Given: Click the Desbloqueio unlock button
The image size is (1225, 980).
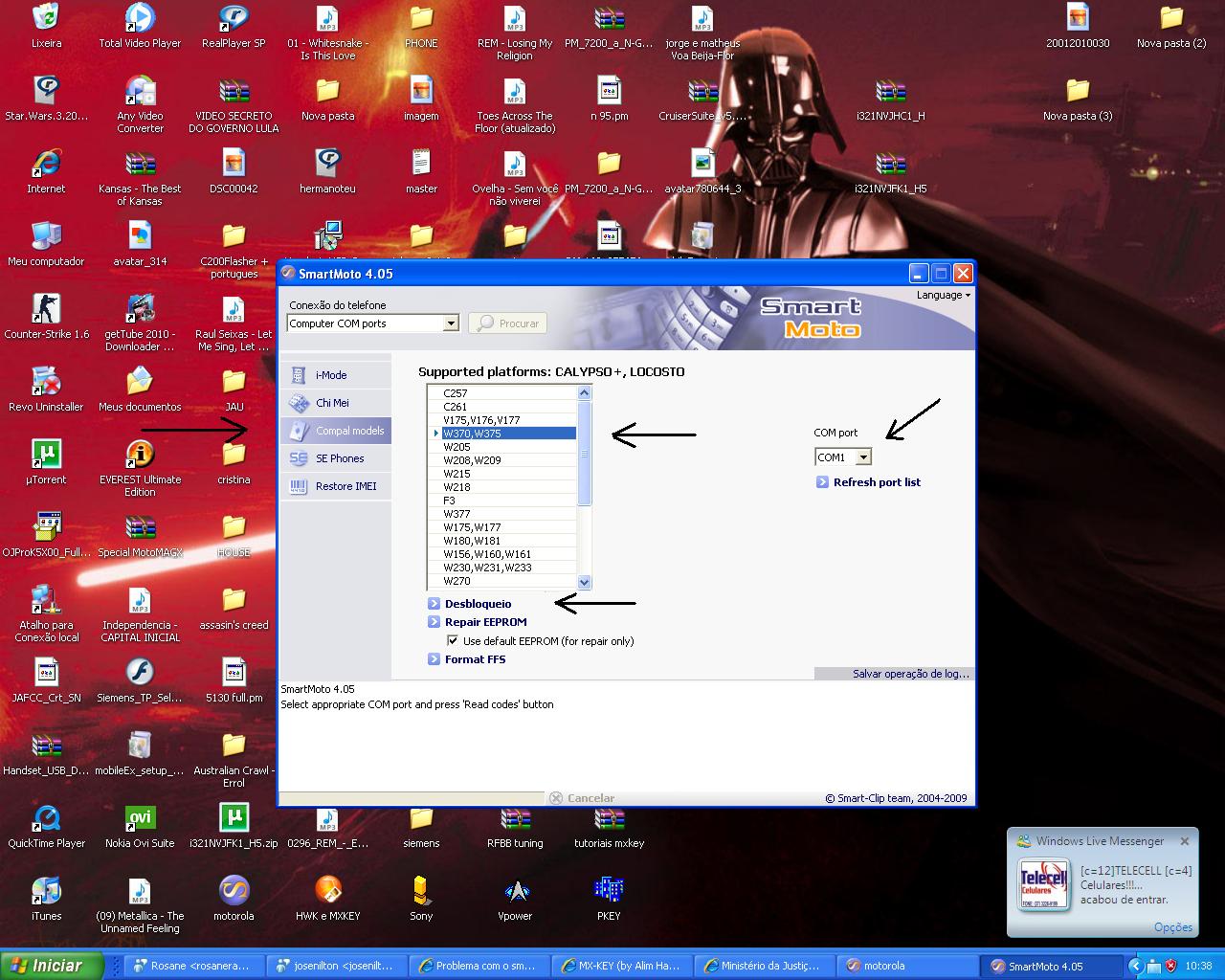Looking at the screenshot, I should (x=478, y=604).
